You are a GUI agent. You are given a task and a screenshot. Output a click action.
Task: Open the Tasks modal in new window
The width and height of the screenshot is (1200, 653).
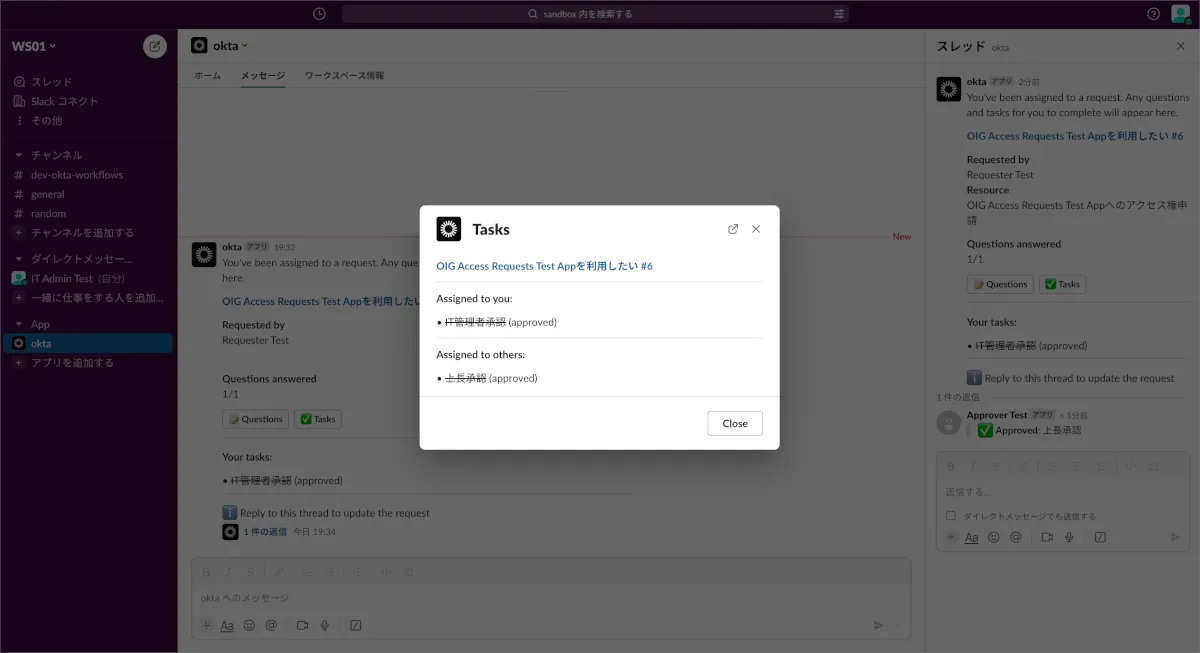pyautogui.click(x=733, y=229)
